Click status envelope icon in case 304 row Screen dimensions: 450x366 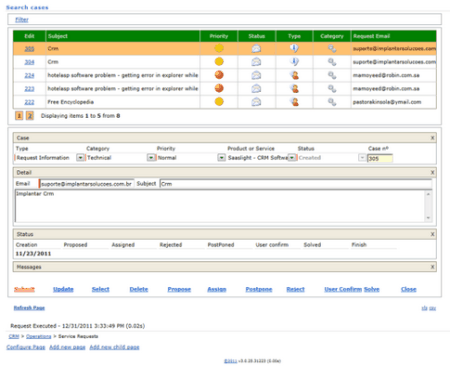point(256,62)
